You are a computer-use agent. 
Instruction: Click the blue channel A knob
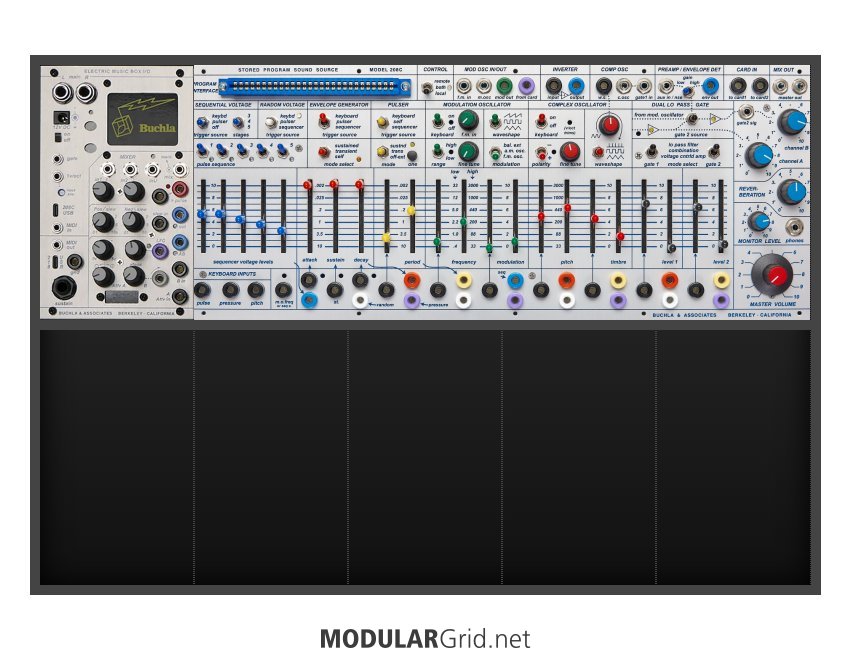760,156
